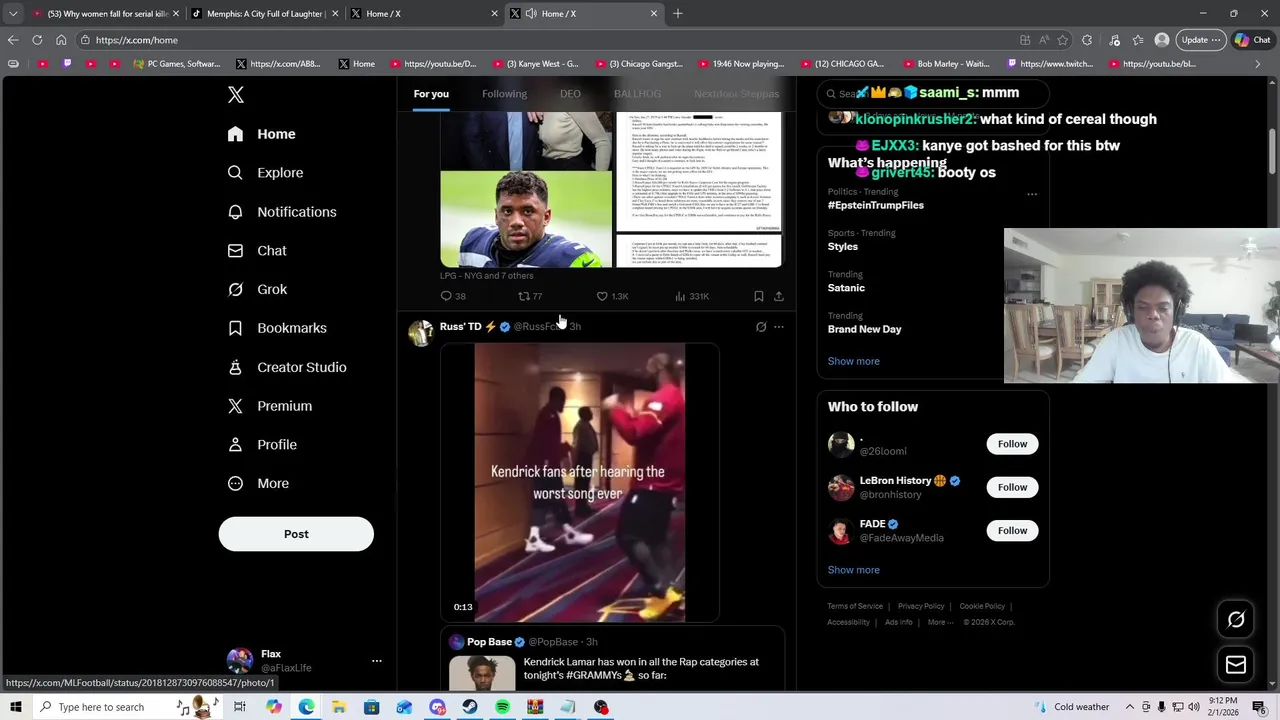The image size is (1280, 720).
Task: Open Steam from the taskbar
Action: pyautogui.click(x=470, y=707)
